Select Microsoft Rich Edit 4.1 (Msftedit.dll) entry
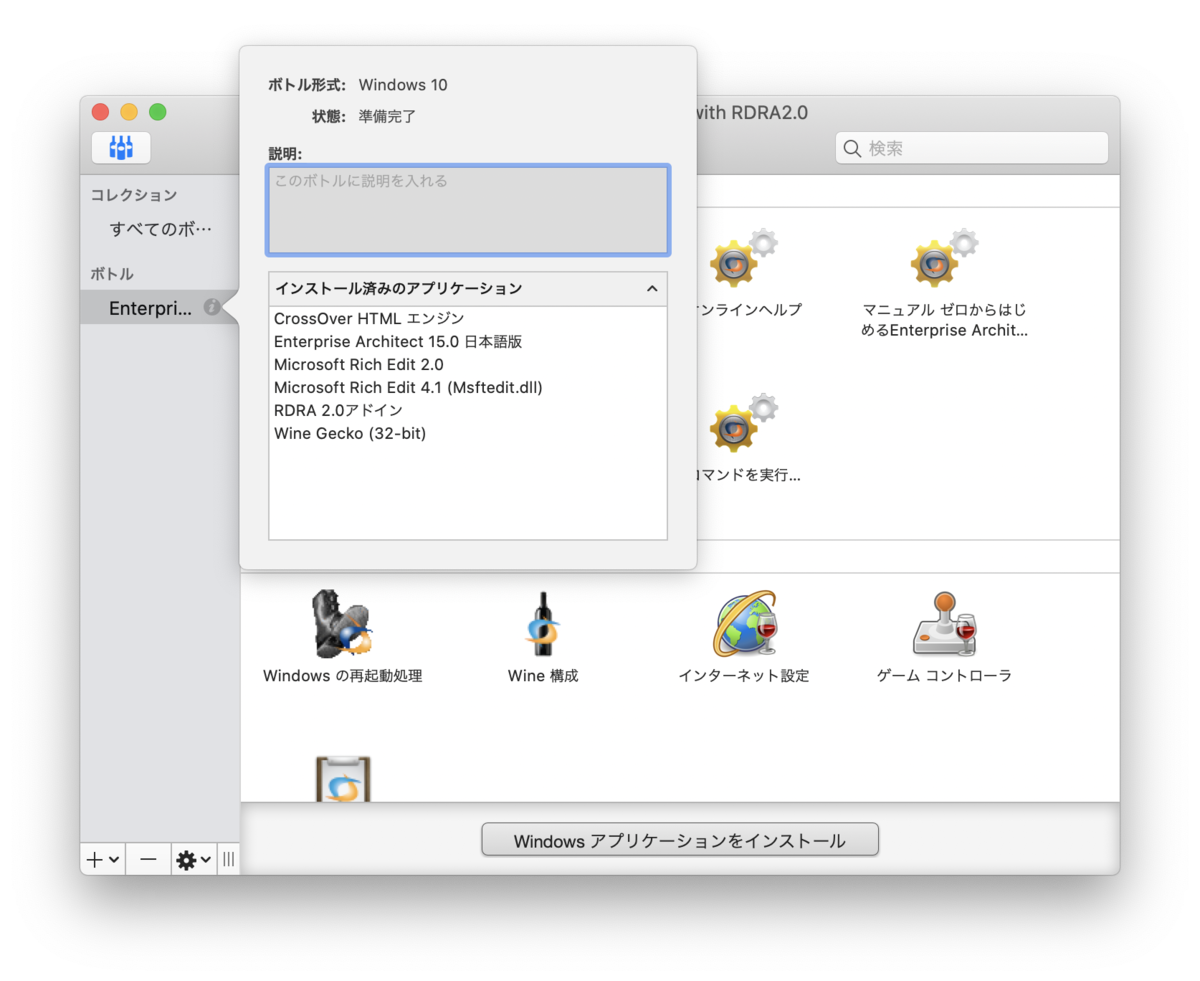 [408, 387]
